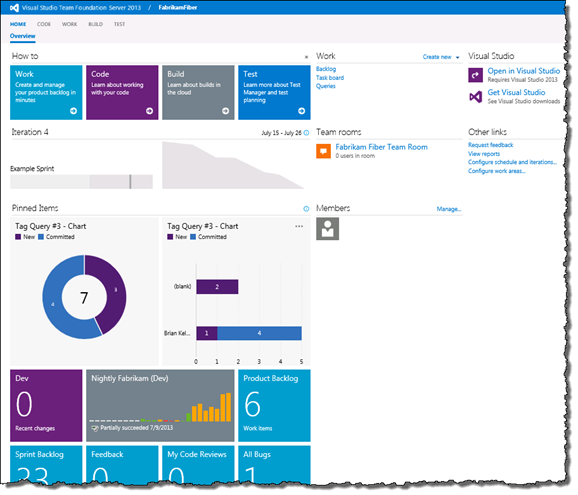Click the Open in Visual Studio icon

[x=476, y=75]
